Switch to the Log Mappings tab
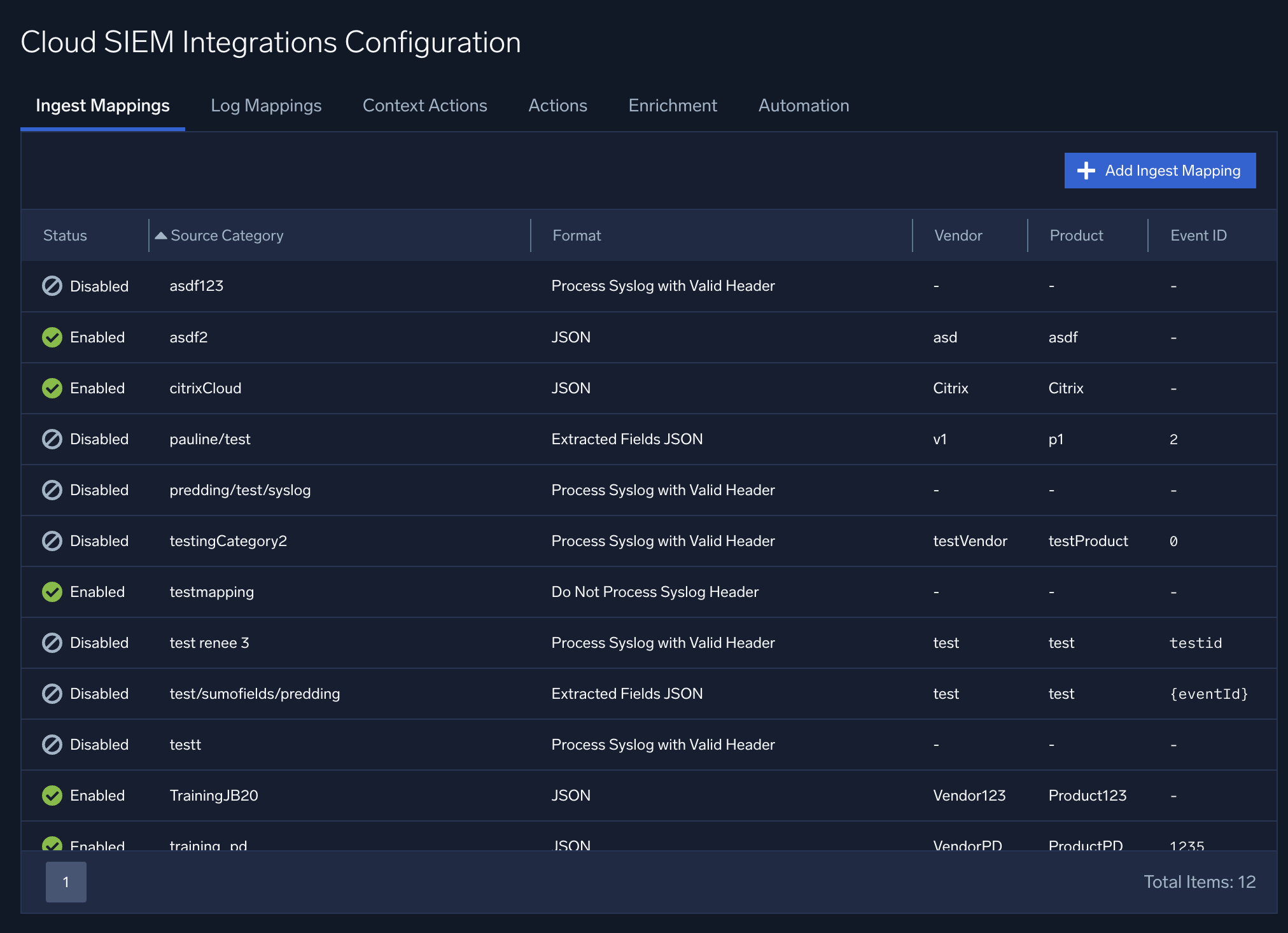1288x933 pixels. tap(266, 106)
